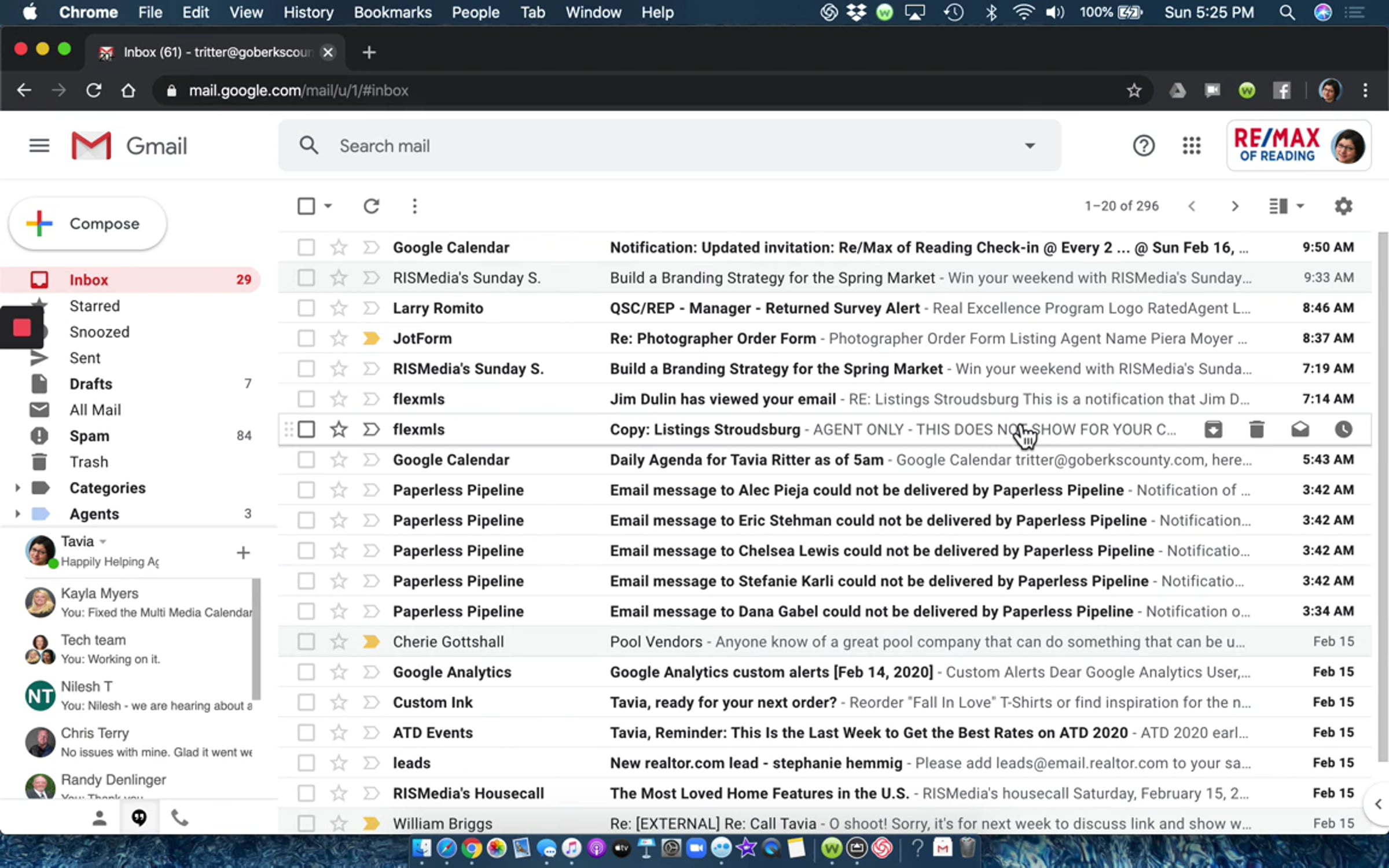Tick the checkbox for Custom Ink email

point(306,703)
